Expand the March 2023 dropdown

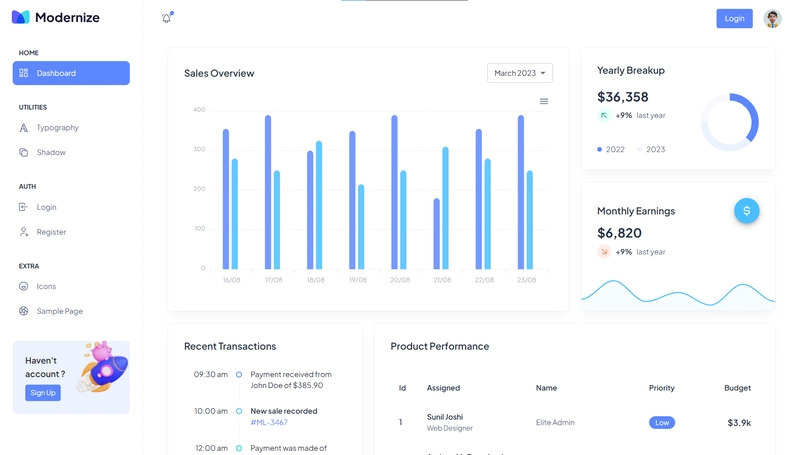click(519, 73)
